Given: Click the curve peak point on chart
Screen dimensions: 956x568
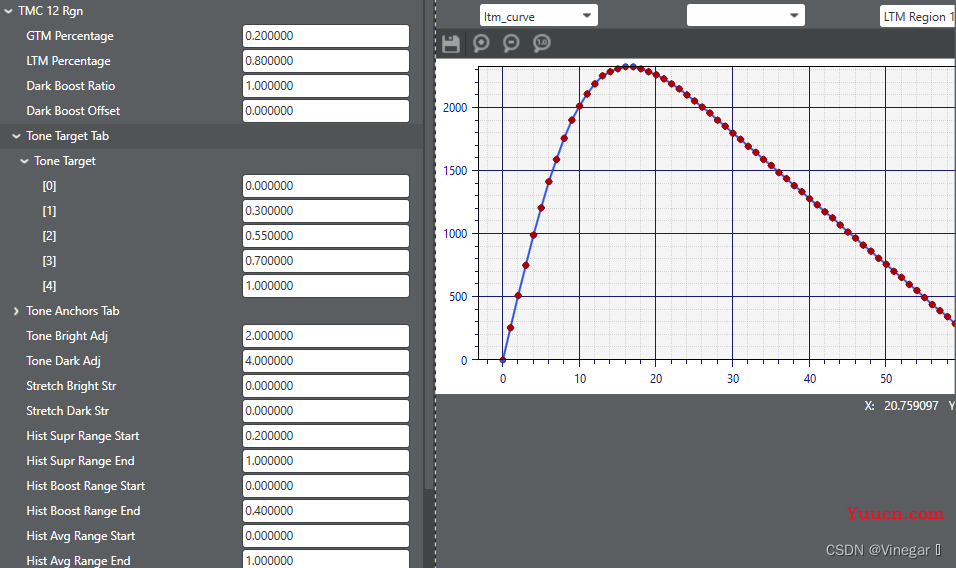Looking at the screenshot, I should pos(627,67).
